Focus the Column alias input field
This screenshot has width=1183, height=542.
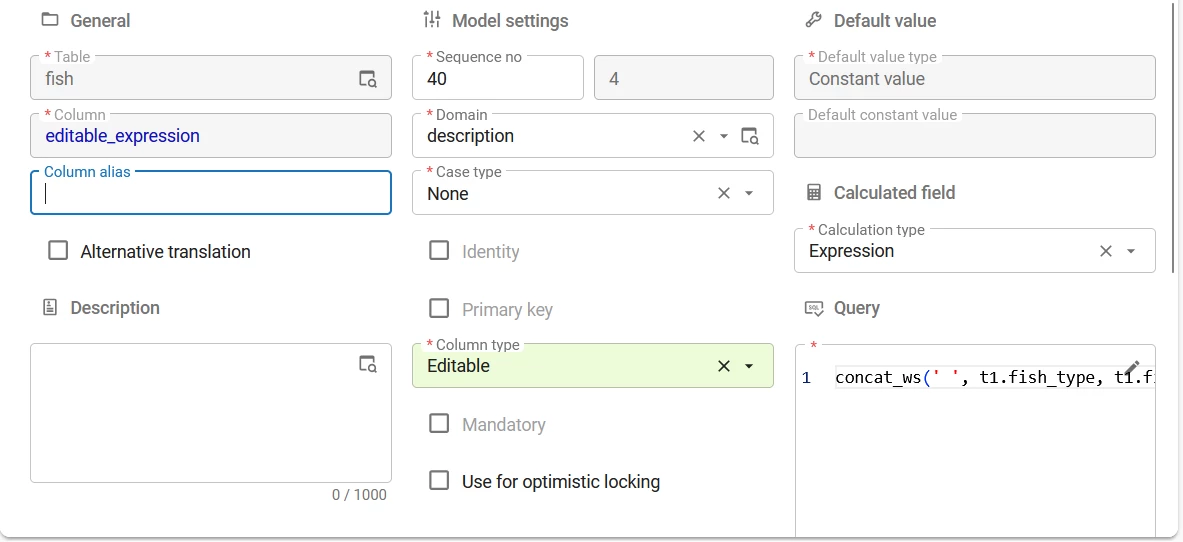(210, 194)
